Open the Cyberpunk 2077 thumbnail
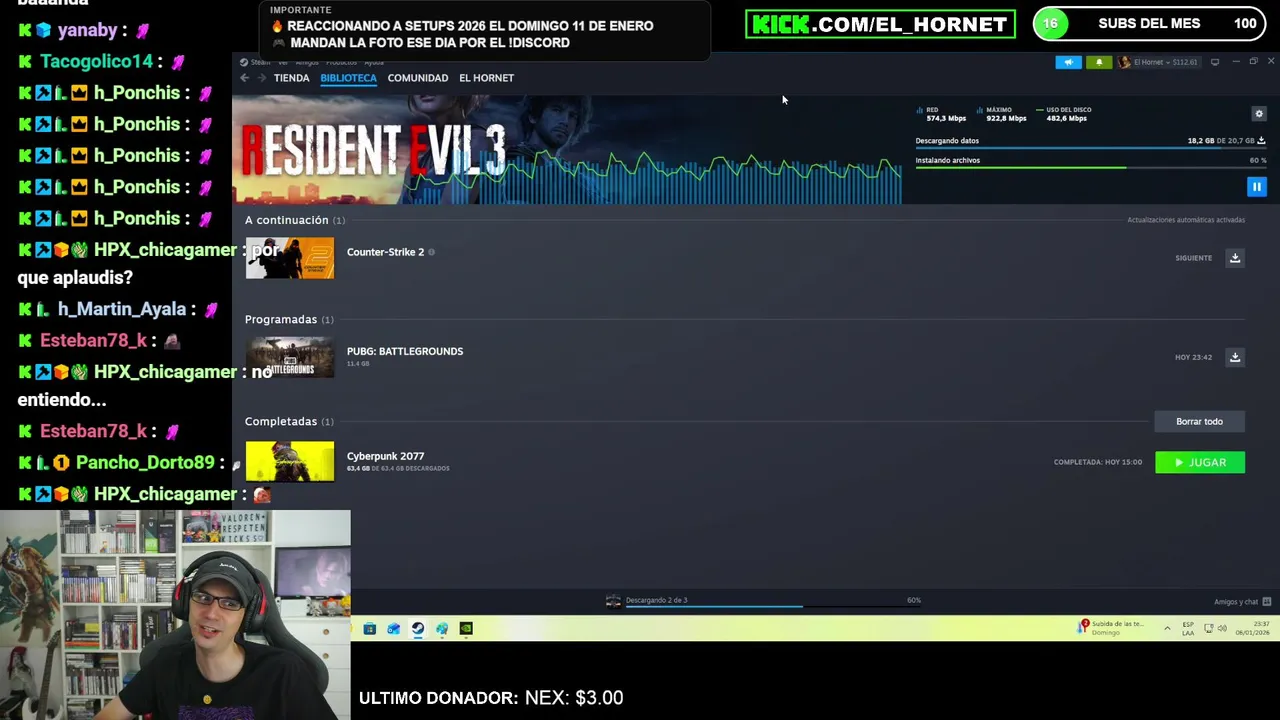 (x=290, y=461)
